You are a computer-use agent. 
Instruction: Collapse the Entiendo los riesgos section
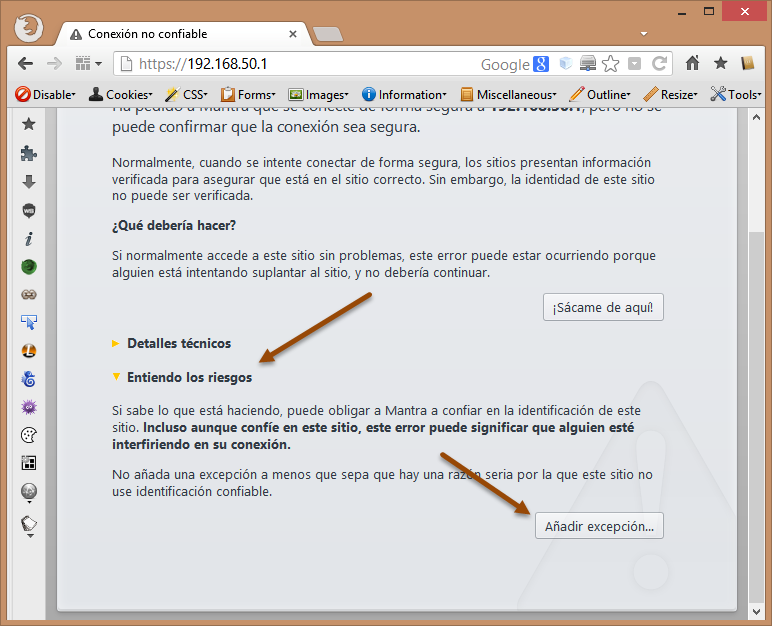click(x=189, y=378)
